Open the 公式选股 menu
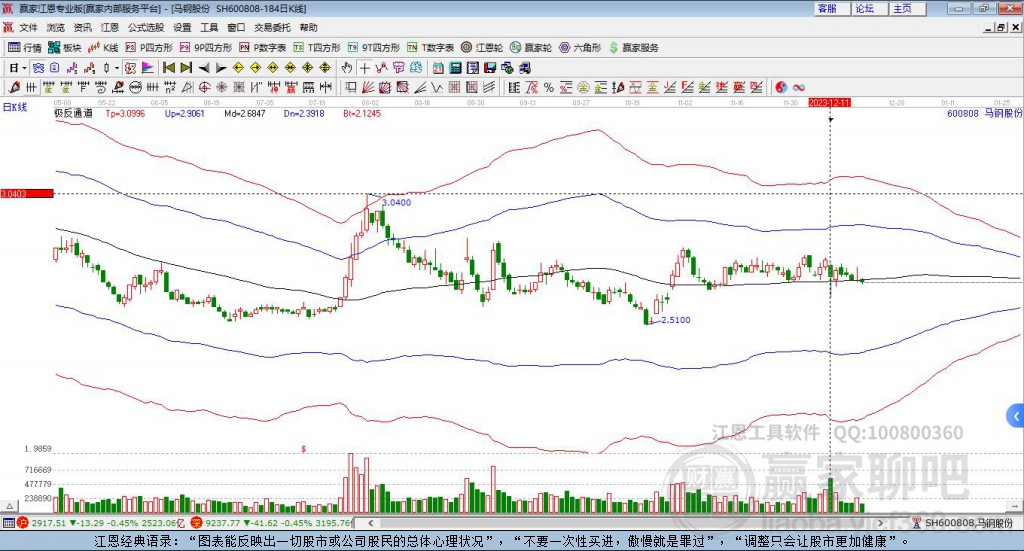The image size is (1024, 551). click(x=146, y=27)
